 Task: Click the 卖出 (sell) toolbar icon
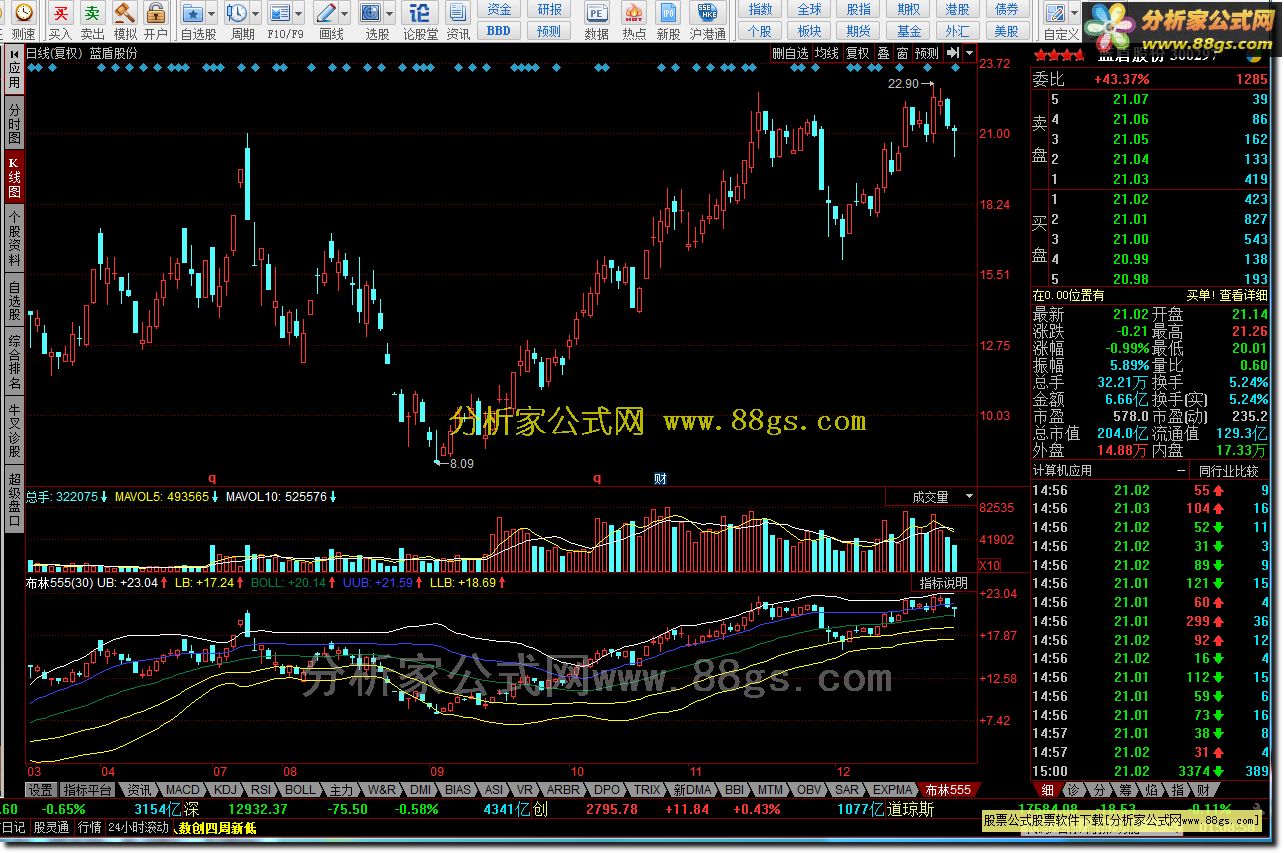tap(92, 13)
